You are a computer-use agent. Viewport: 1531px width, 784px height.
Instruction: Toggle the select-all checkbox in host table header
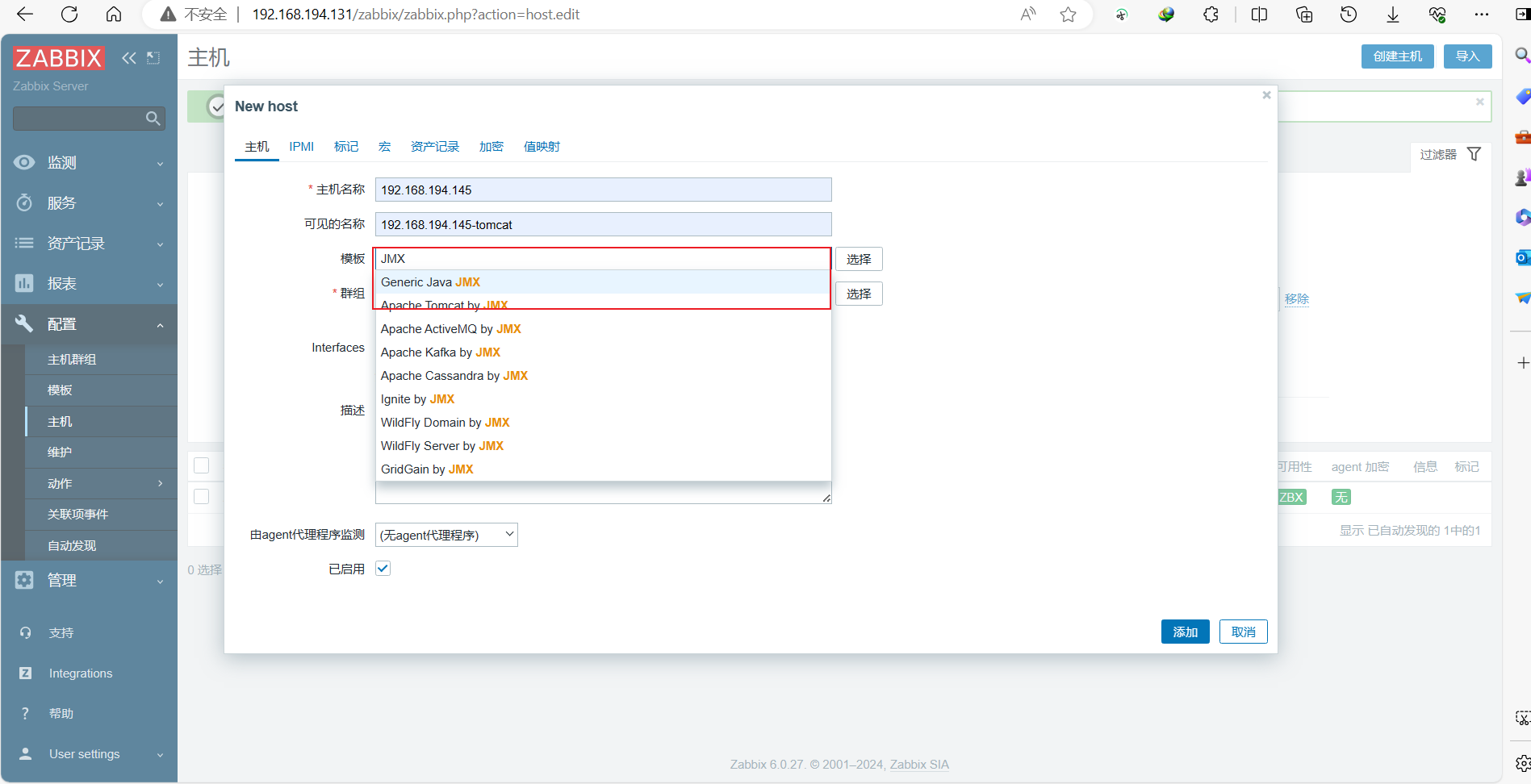pos(202,465)
